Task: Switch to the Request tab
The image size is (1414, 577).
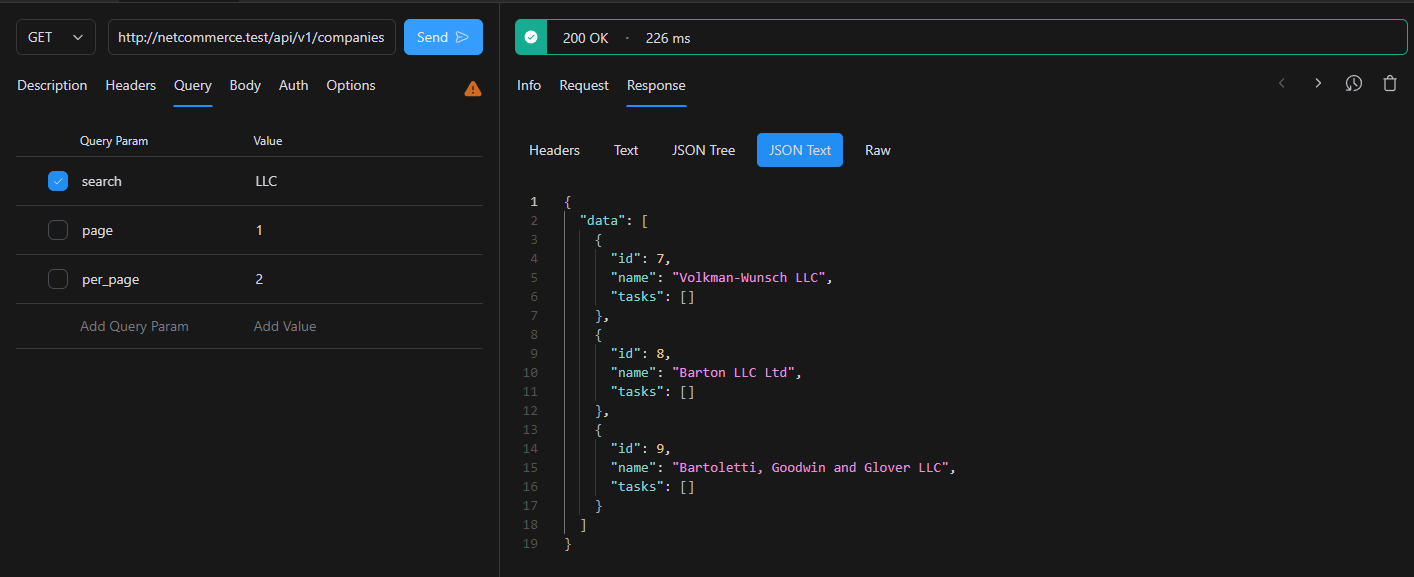Action: [583, 85]
